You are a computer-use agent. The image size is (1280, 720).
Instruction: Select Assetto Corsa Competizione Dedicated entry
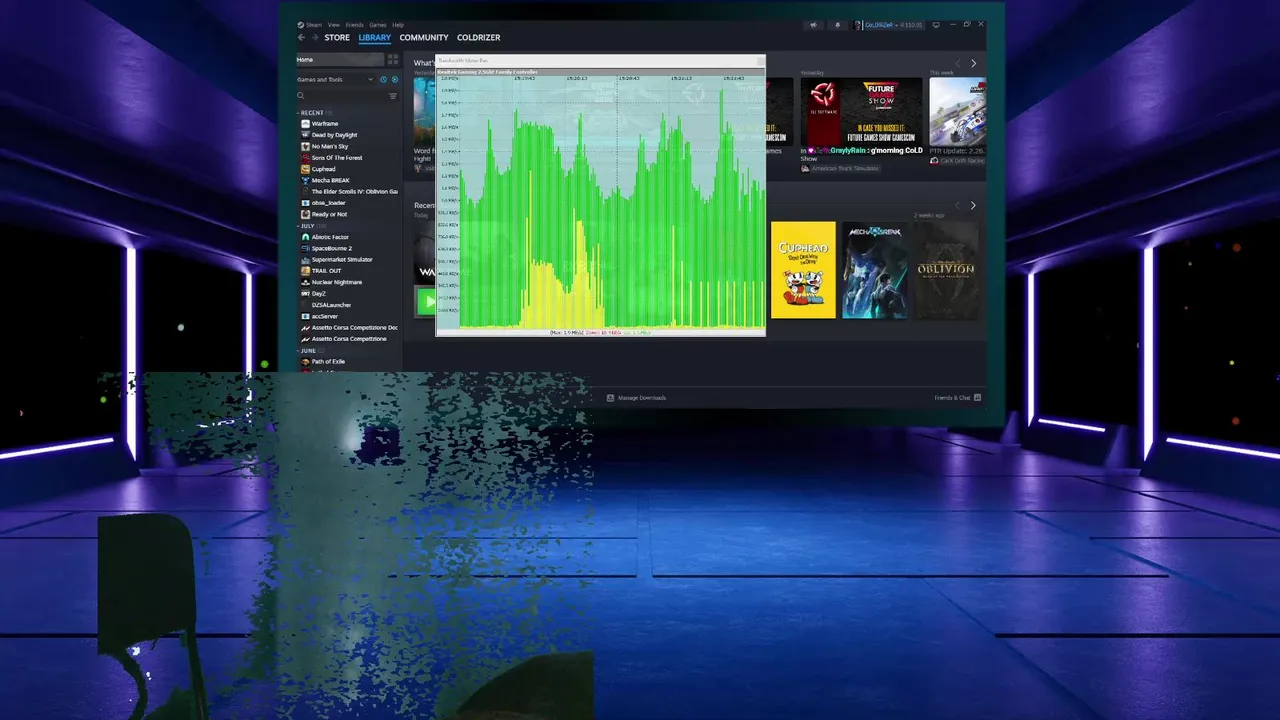click(355, 327)
